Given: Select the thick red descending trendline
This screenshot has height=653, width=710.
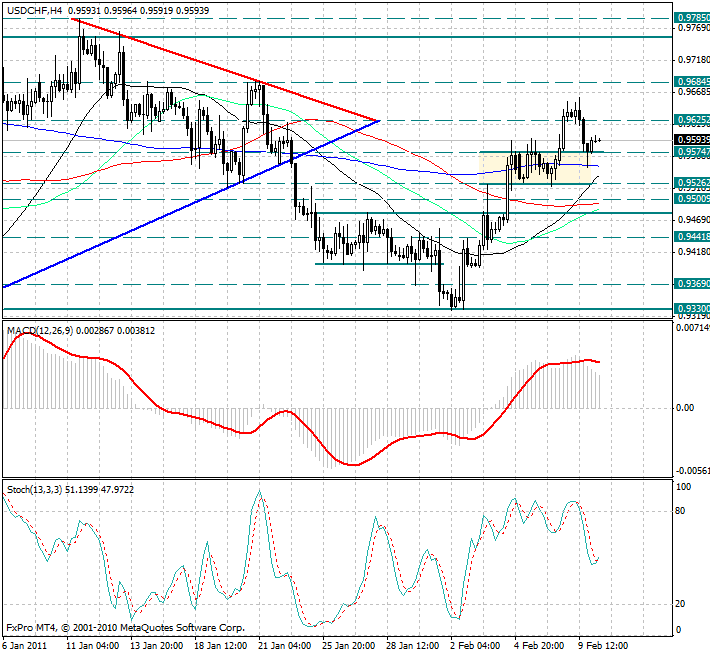Looking at the screenshot, I should click(x=226, y=69).
